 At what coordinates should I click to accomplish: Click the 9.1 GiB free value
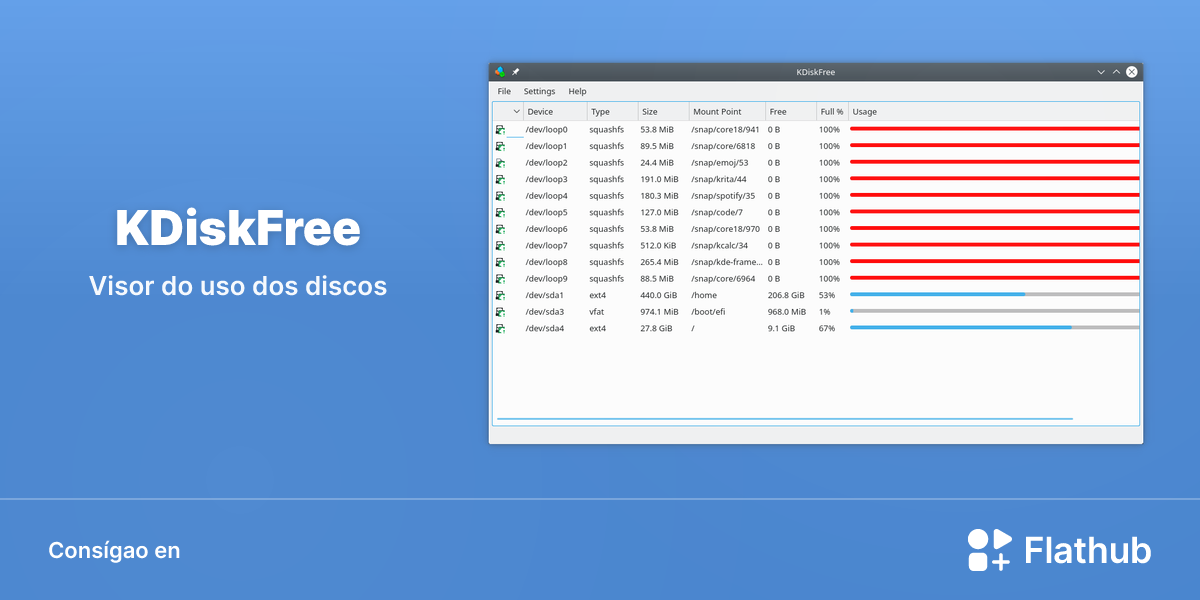pos(781,328)
